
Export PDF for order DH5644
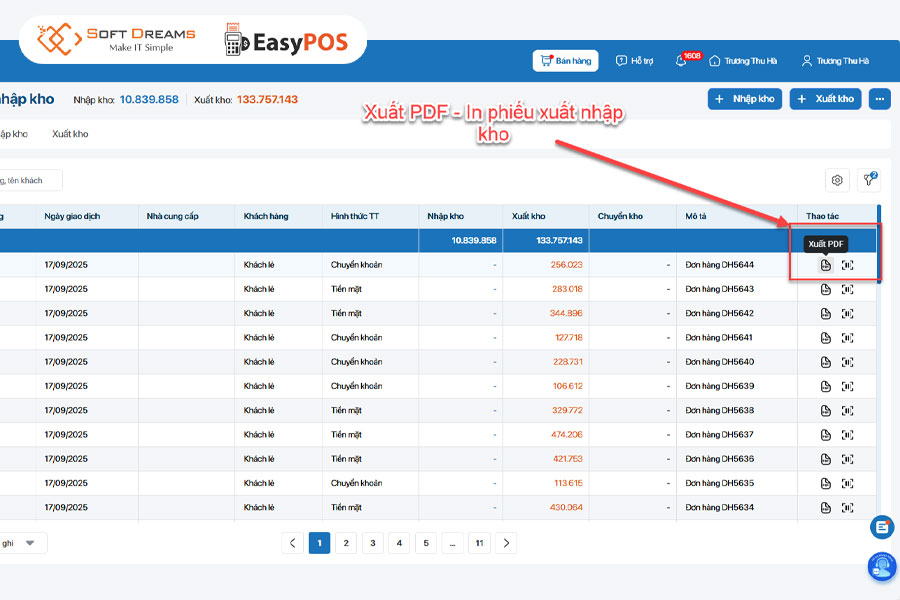point(825,265)
